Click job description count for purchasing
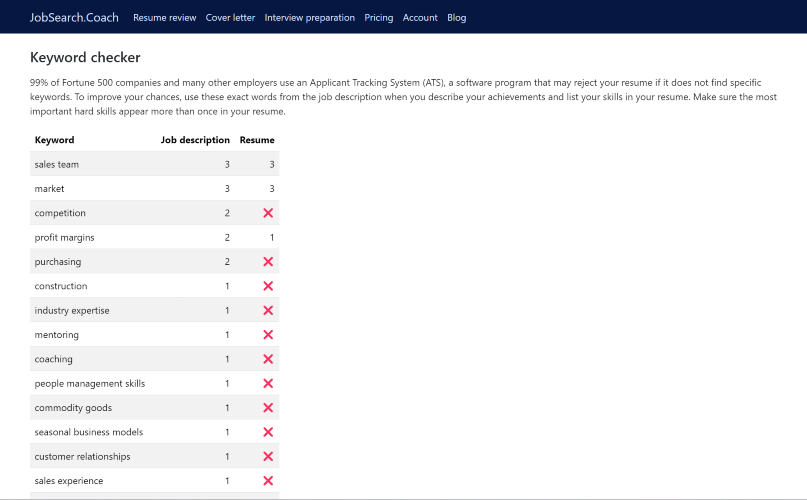Screen dimensions: 807x500 tap(227, 262)
